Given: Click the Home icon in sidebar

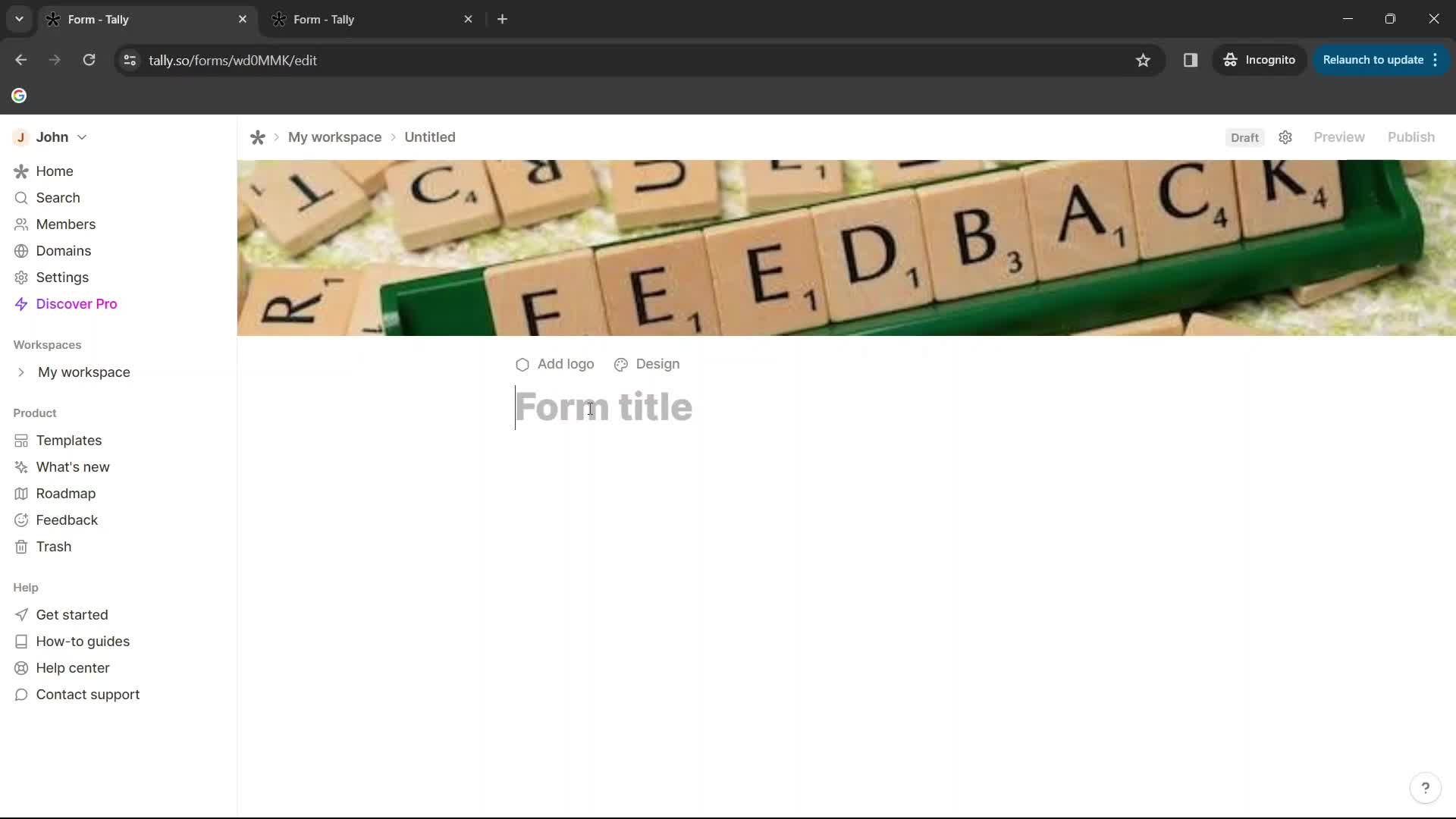Looking at the screenshot, I should [x=21, y=171].
